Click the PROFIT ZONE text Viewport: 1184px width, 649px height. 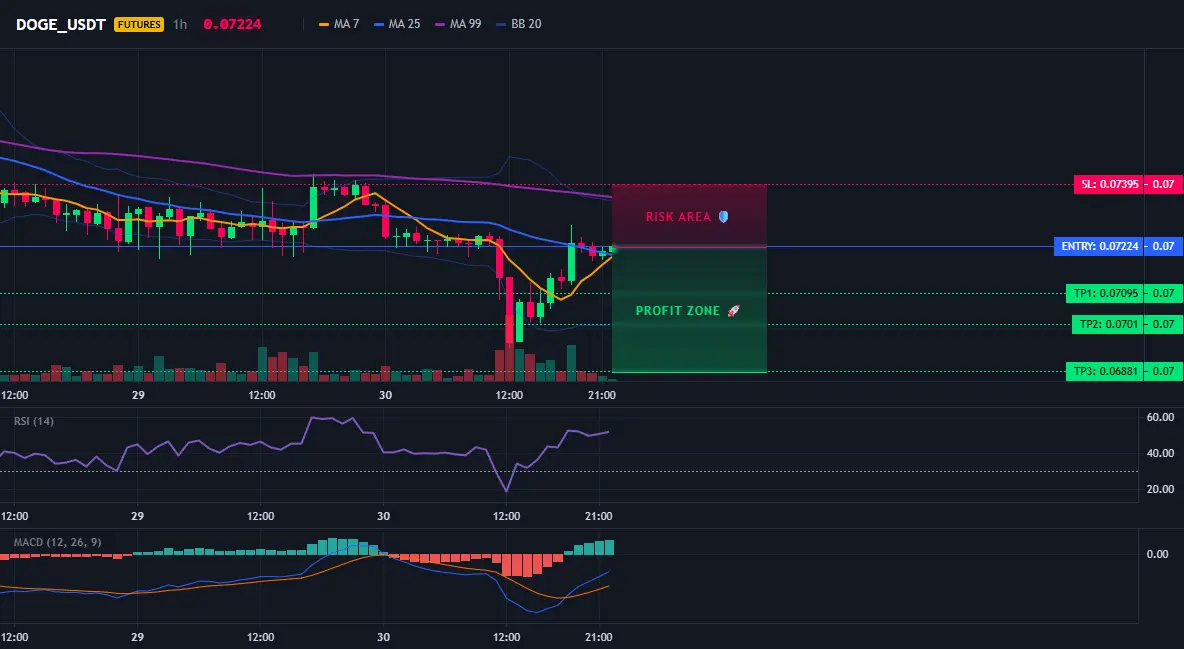(677, 311)
